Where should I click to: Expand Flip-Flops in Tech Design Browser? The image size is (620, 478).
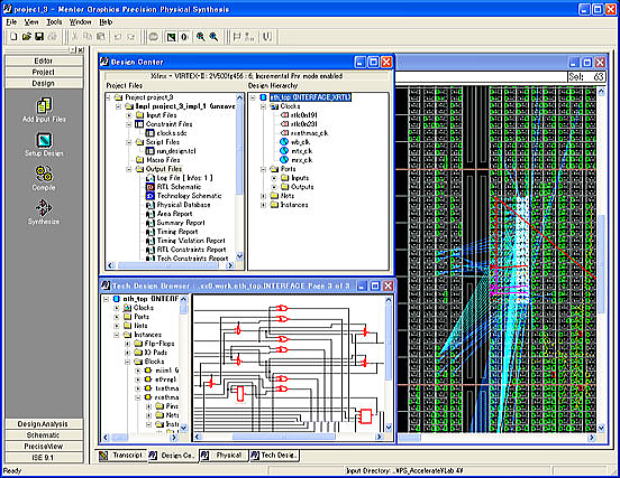127,344
